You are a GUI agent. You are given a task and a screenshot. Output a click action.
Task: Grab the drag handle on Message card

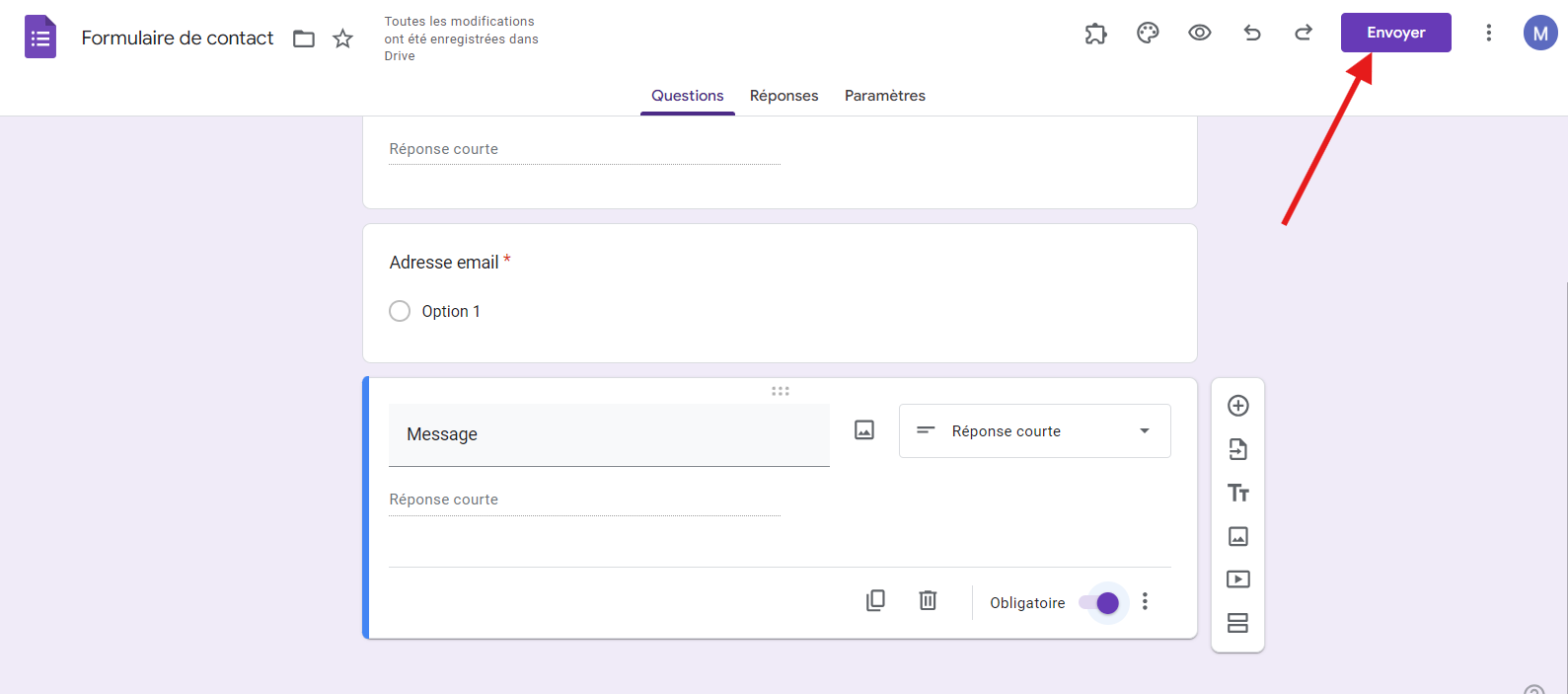click(781, 391)
